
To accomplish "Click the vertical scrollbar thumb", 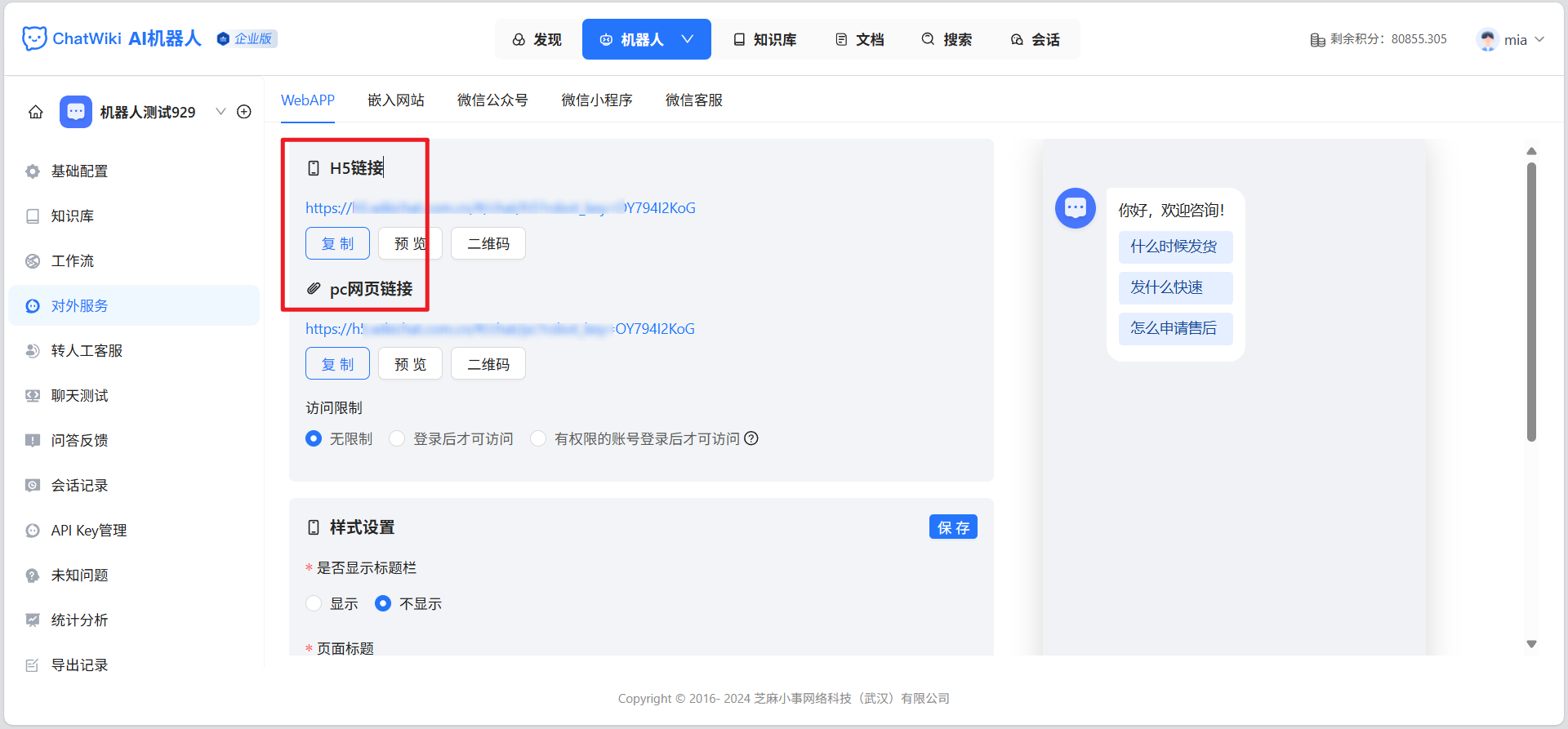I will [1532, 302].
